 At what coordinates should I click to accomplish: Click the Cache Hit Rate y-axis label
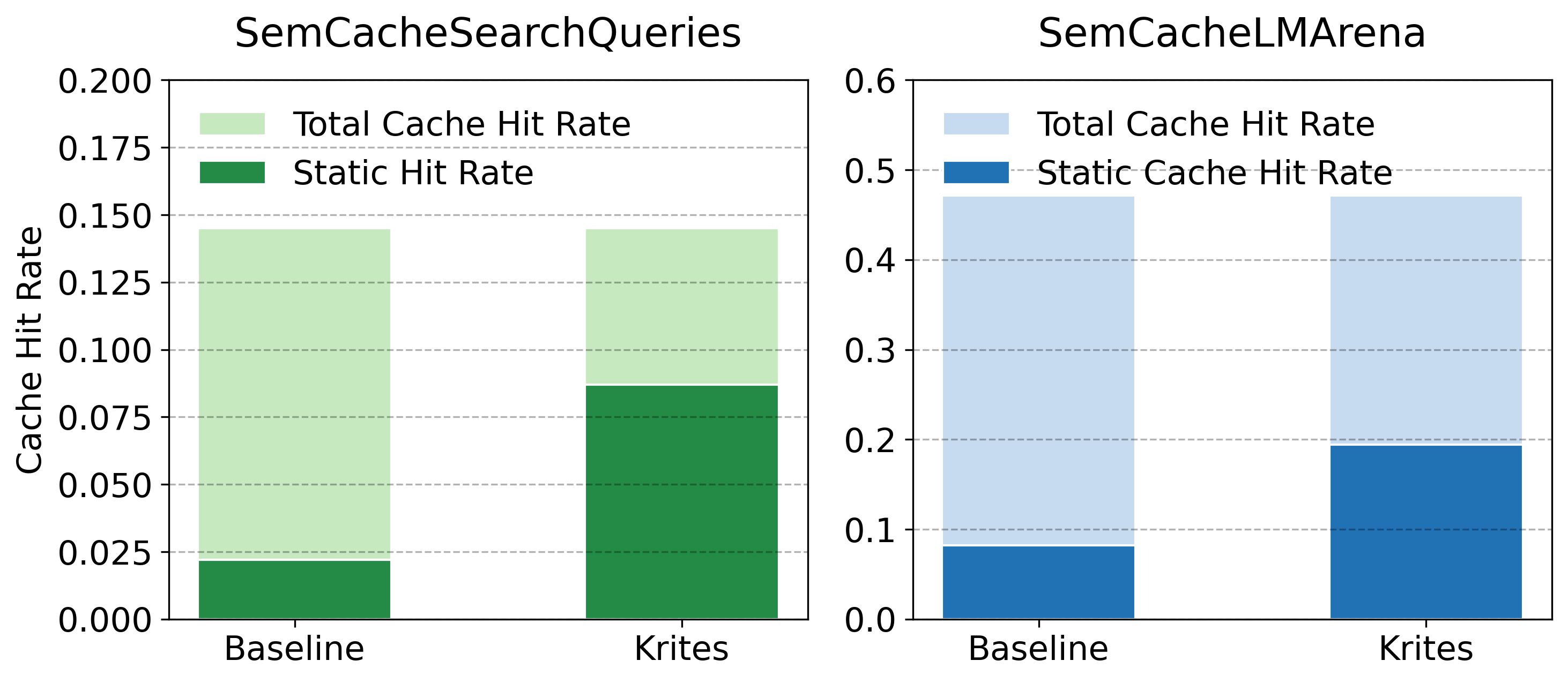pyautogui.click(x=29, y=350)
